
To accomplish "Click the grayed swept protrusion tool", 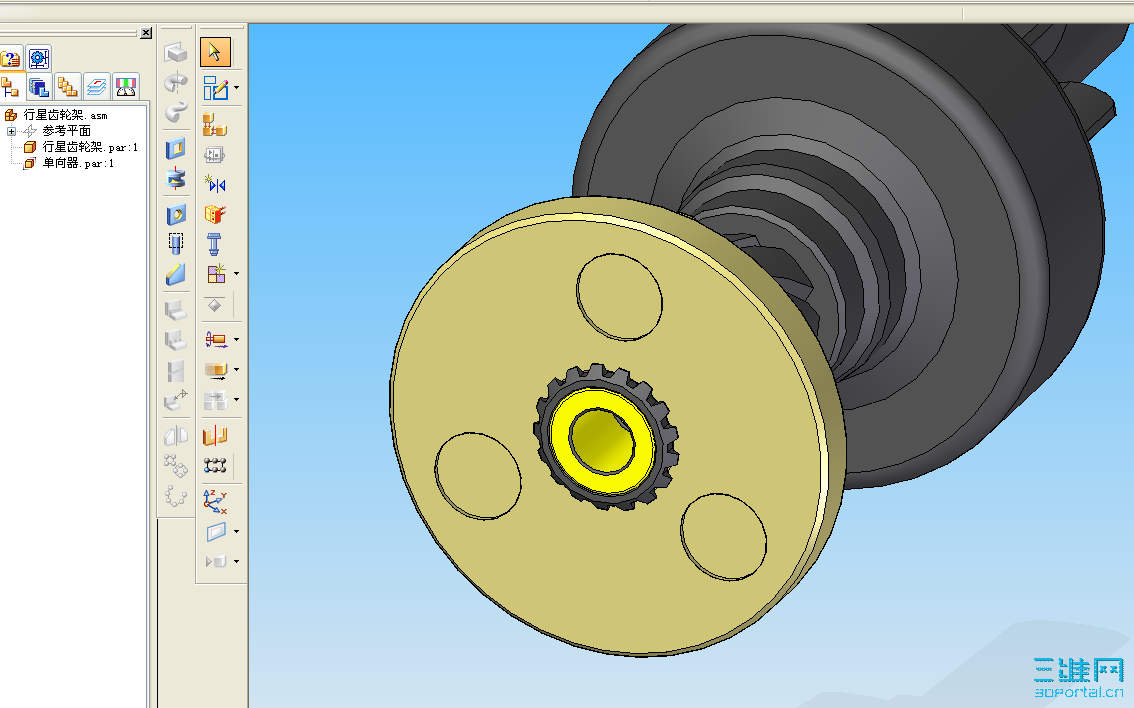I will [176, 112].
